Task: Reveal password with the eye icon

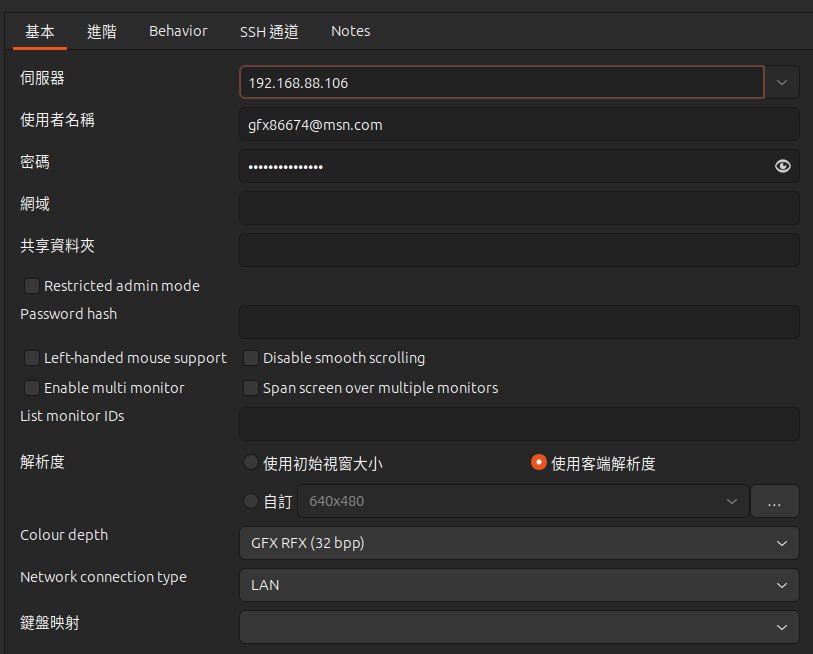Action: (x=782, y=166)
